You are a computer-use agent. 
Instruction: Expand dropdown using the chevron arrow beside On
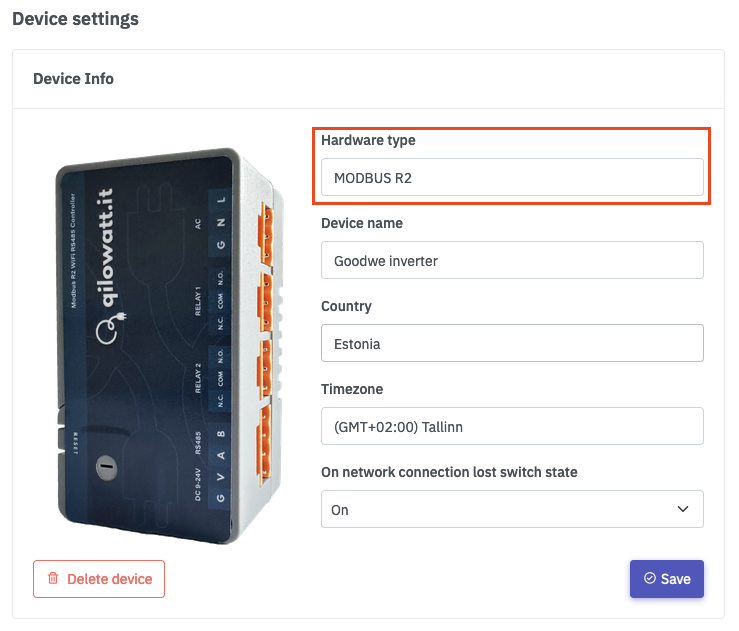click(x=683, y=509)
